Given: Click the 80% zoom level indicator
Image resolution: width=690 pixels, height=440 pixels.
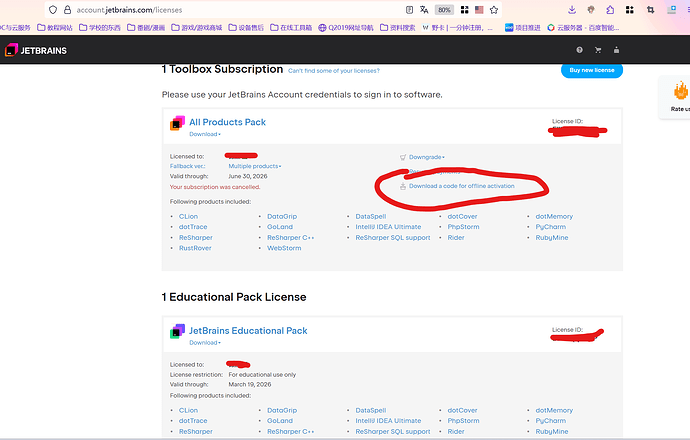Looking at the screenshot, I should [444, 10].
